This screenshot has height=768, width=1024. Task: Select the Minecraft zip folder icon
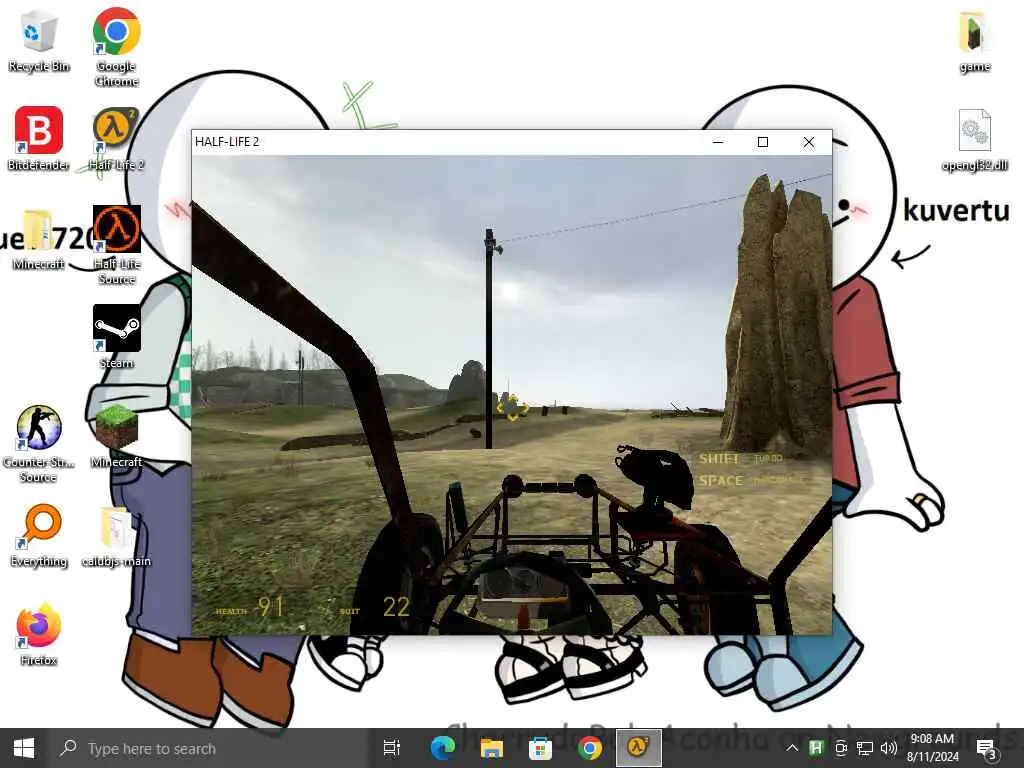point(39,240)
